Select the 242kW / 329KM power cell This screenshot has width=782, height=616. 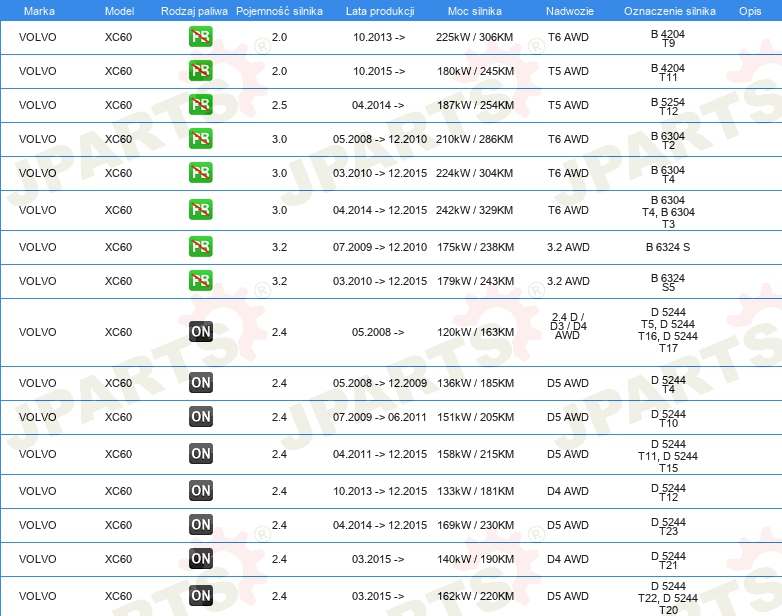click(474, 210)
